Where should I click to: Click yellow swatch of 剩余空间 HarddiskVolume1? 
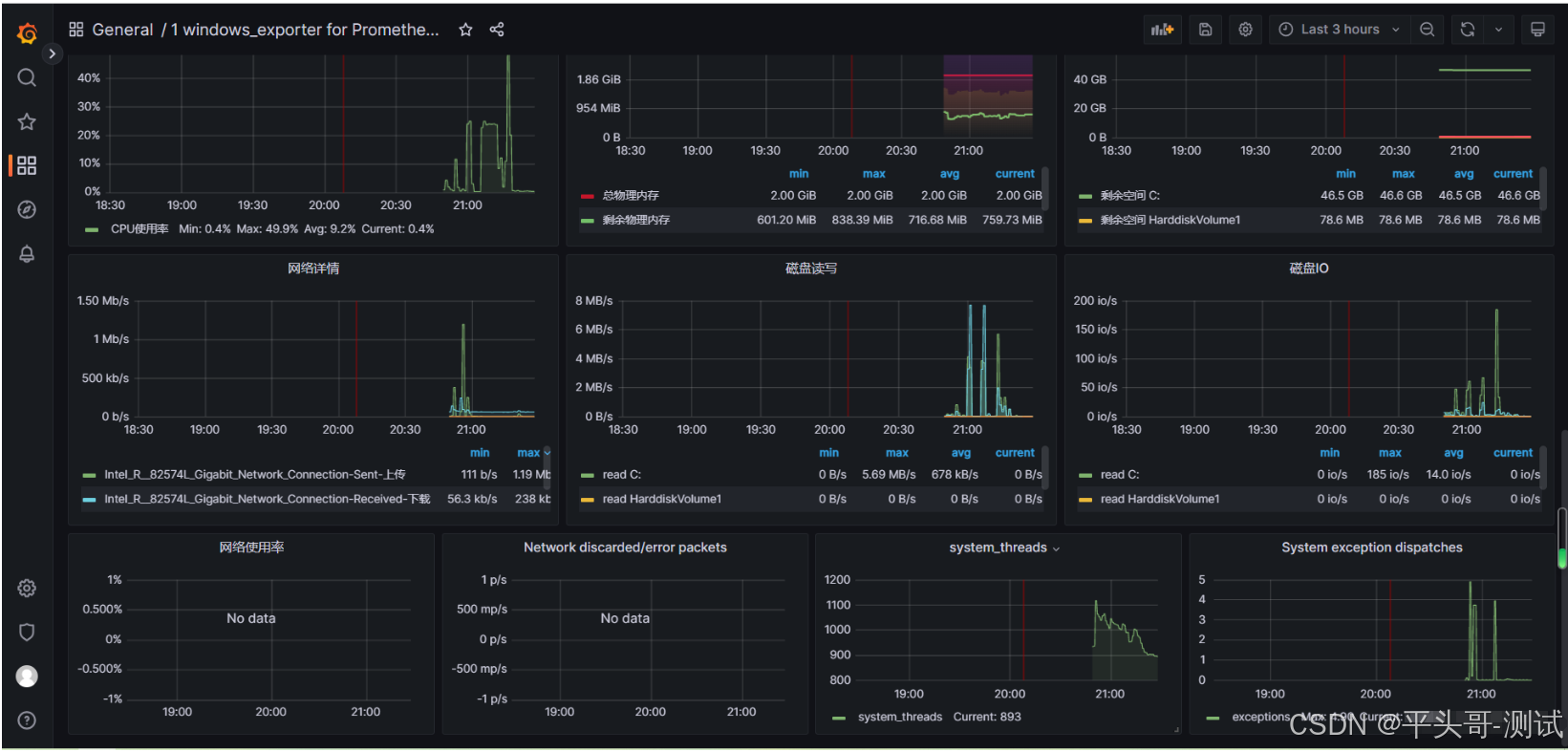click(1085, 221)
